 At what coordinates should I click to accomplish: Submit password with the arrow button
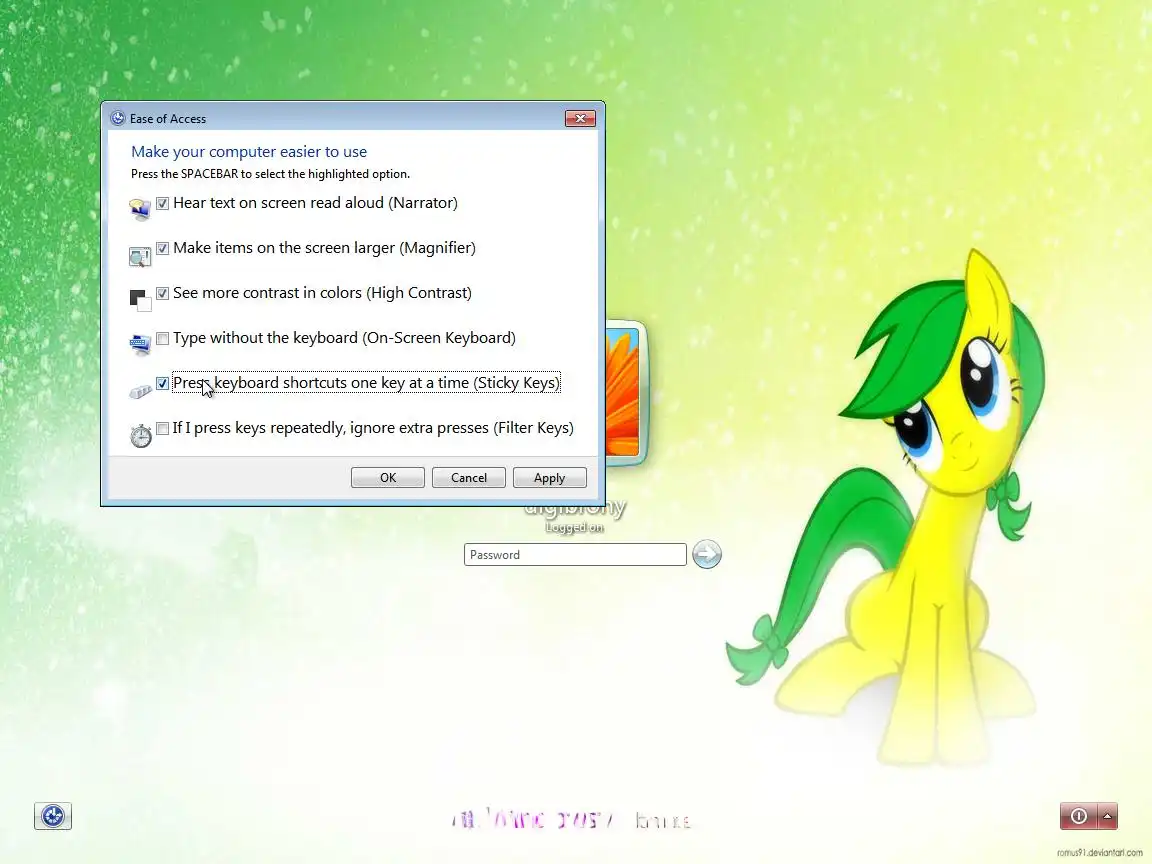click(x=707, y=554)
